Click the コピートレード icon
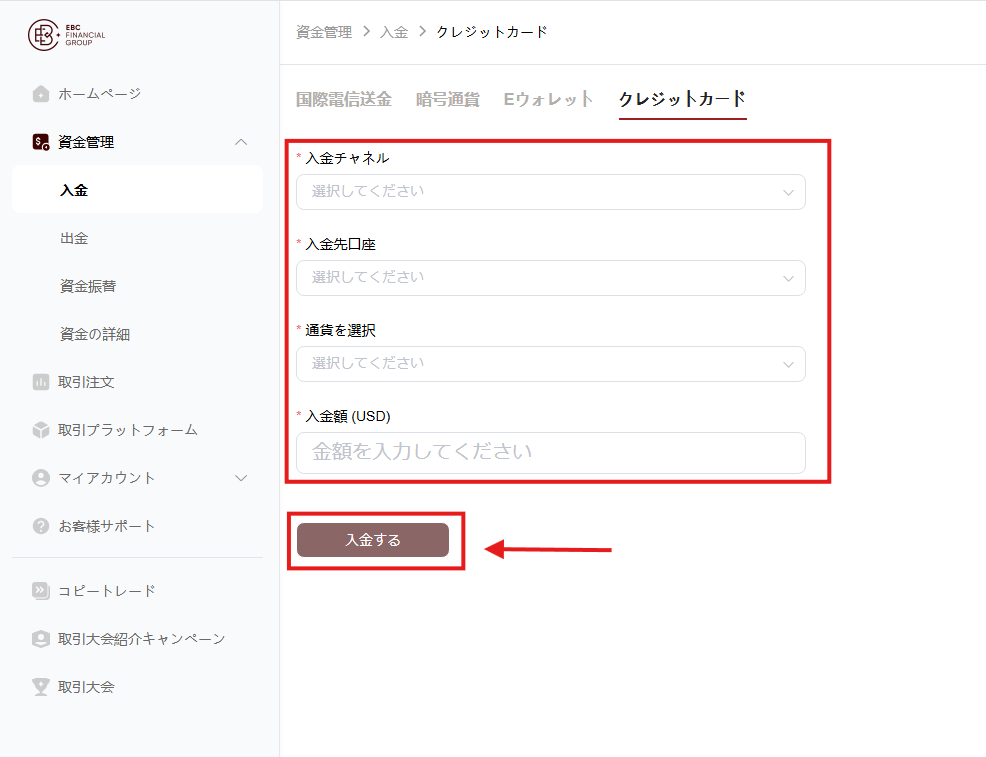 click(41, 591)
